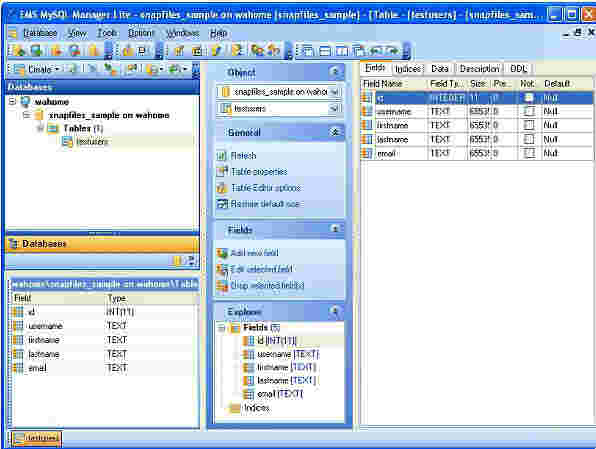
Task: Click the next window arrow icon
Action: pos(393,51)
